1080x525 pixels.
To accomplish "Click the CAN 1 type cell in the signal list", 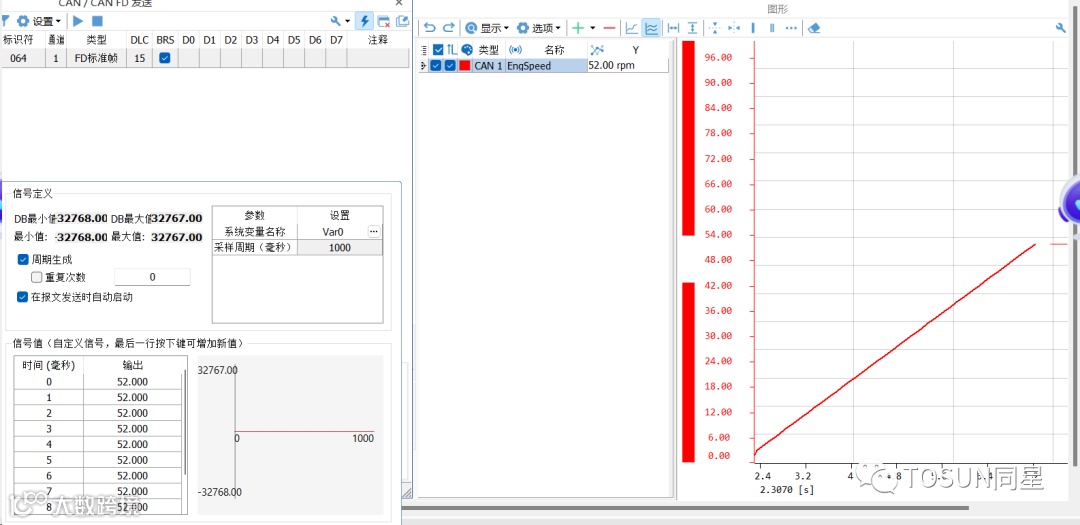I will click(x=488, y=65).
